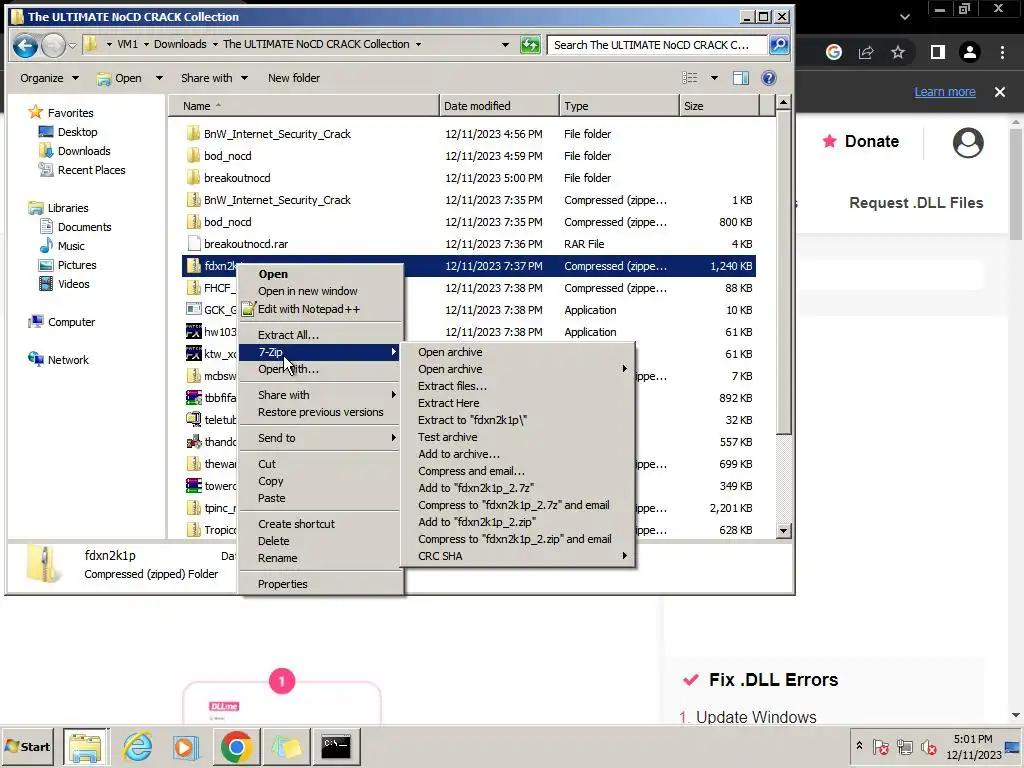Image resolution: width=1024 pixels, height=768 pixels.
Task: Click the Windows Explorer taskbar icon
Action: pyautogui.click(x=86, y=746)
